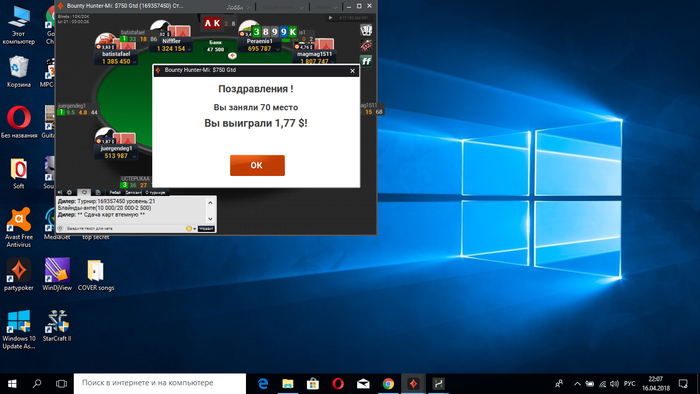Close the Bounty Hunter result dialog
Screen dimensions: 700x394
click(352, 71)
